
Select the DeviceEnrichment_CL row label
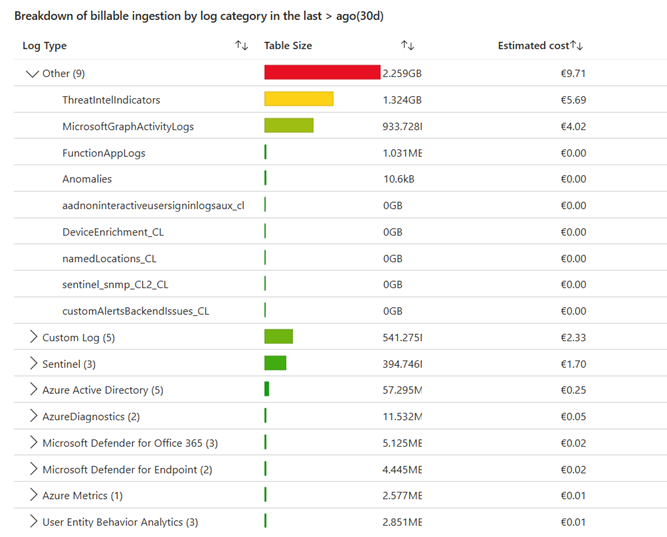pyautogui.click(x=113, y=232)
